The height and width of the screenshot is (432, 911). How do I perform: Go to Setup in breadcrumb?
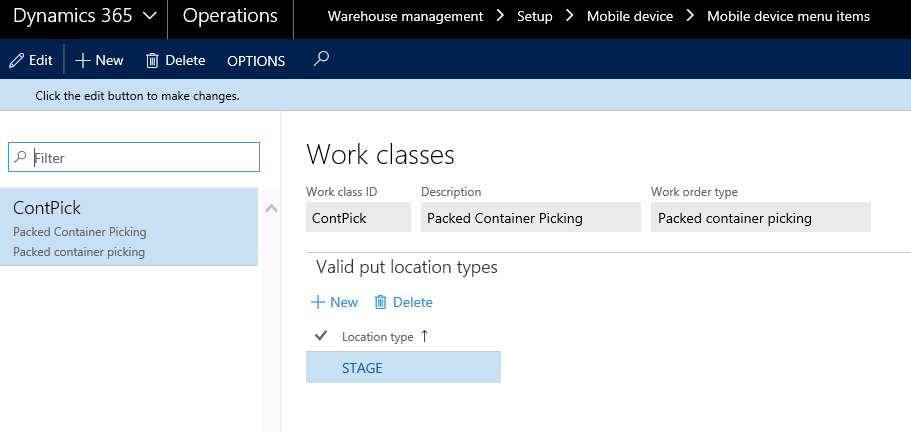point(534,16)
